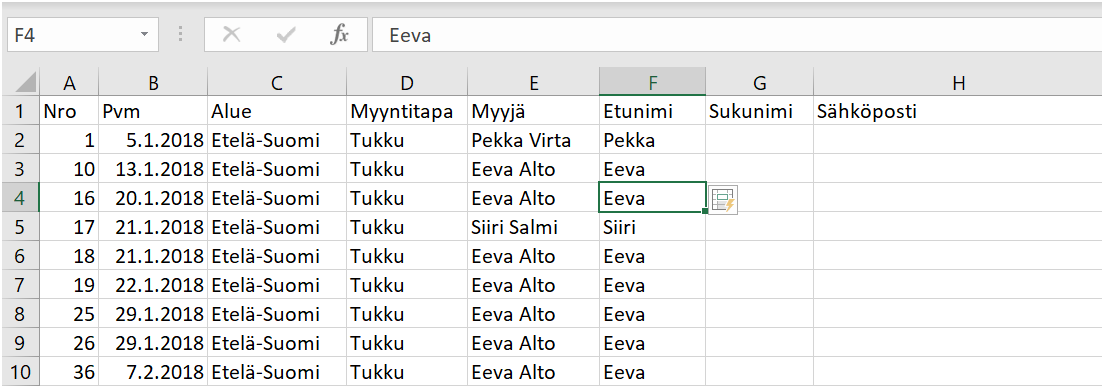This screenshot has height=388, width=1104.
Task: Select the Etunimi cell containing Pekka
Action: coord(653,140)
